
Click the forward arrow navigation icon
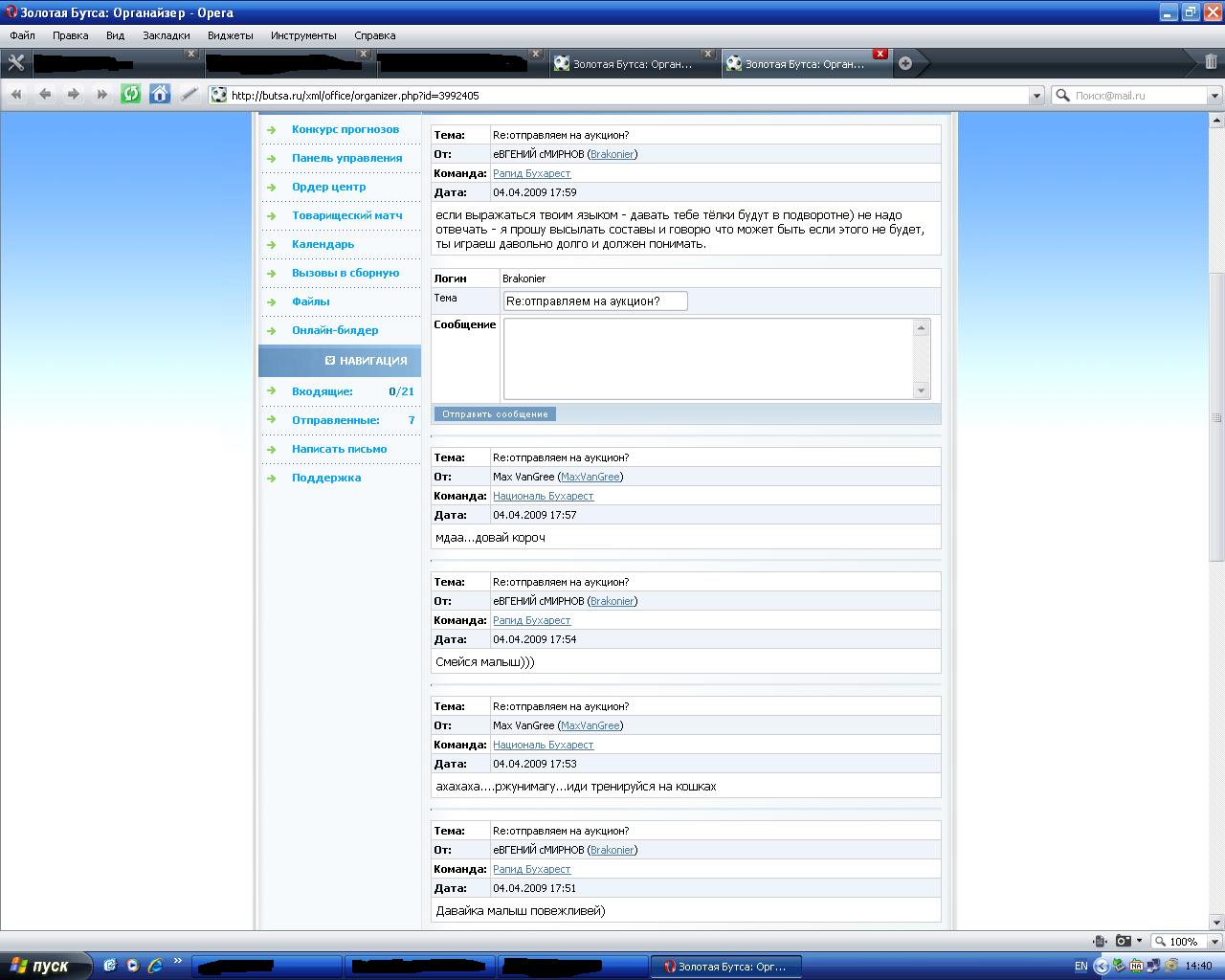(x=74, y=95)
